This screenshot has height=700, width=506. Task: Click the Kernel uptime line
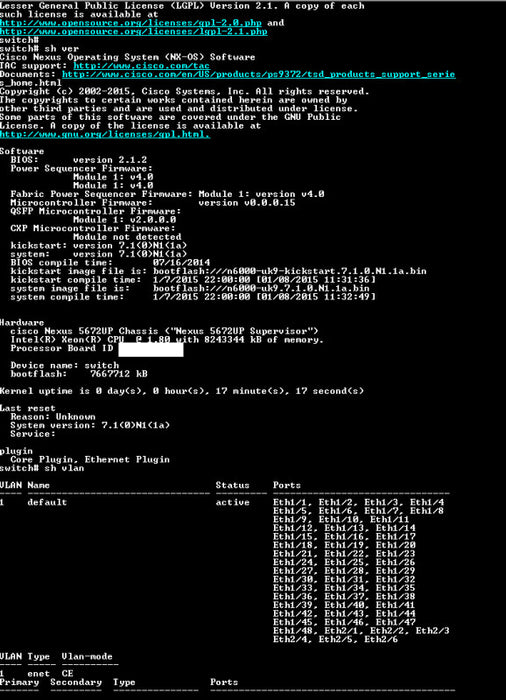(x=182, y=391)
